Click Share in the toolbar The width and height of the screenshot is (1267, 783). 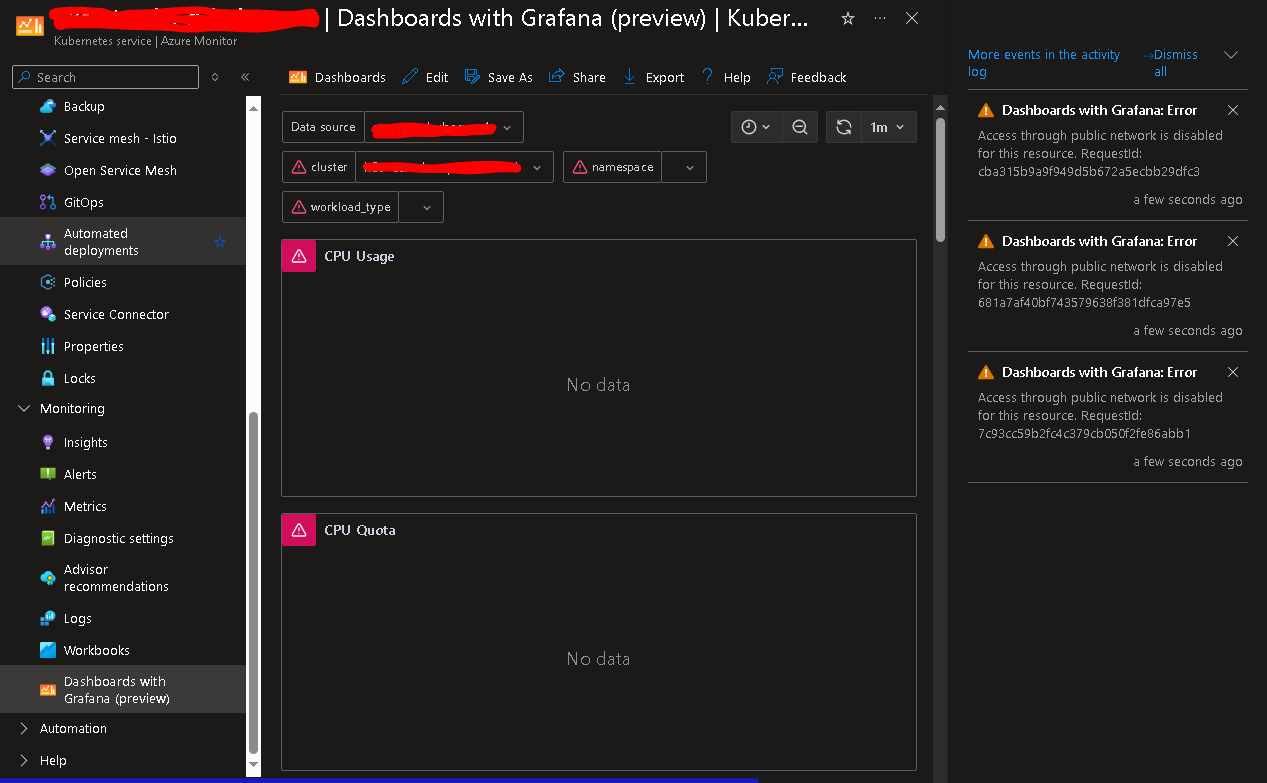tap(577, 77)
